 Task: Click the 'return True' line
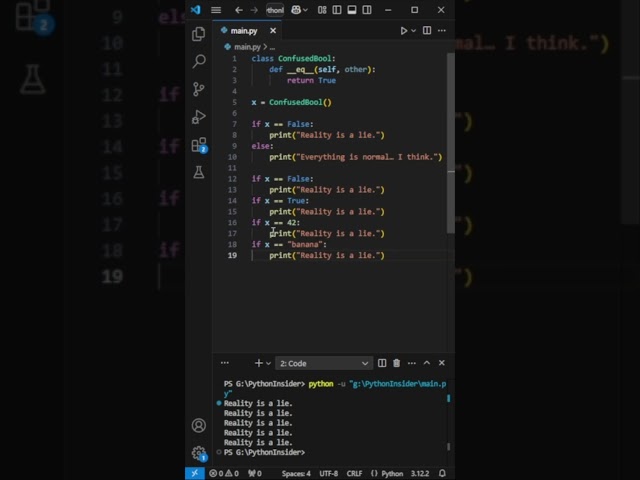pyautogui.click(x=311, y=80)
